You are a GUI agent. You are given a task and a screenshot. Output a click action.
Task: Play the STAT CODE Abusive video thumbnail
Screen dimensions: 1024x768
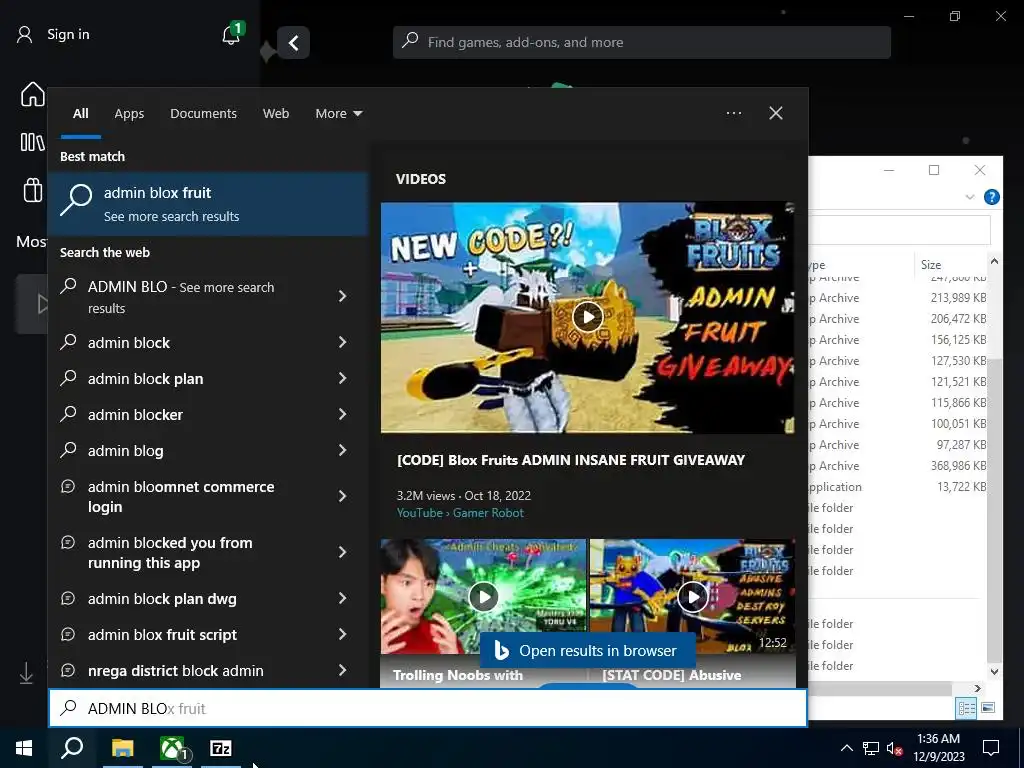click(x=692, y=596)
